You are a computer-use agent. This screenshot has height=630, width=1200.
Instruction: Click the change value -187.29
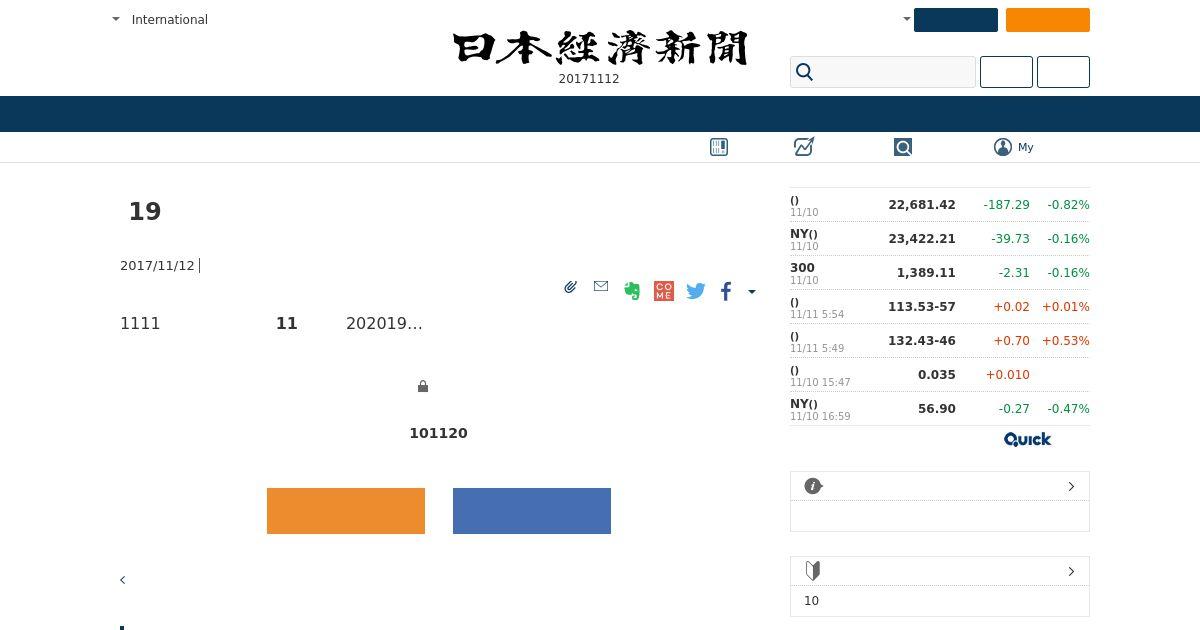click(1006, 204)
